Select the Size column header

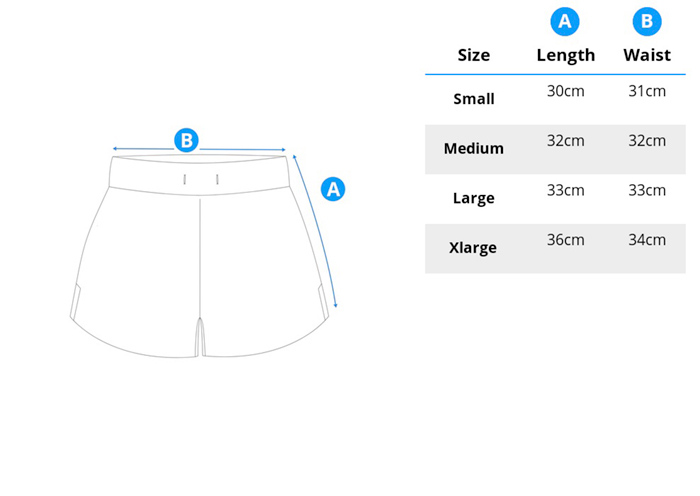[474, 55]
